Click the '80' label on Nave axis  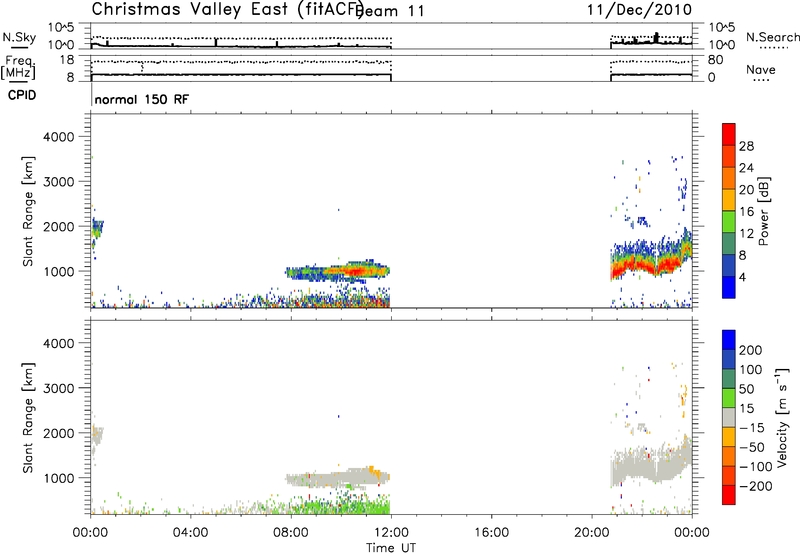tap(715, 60)
